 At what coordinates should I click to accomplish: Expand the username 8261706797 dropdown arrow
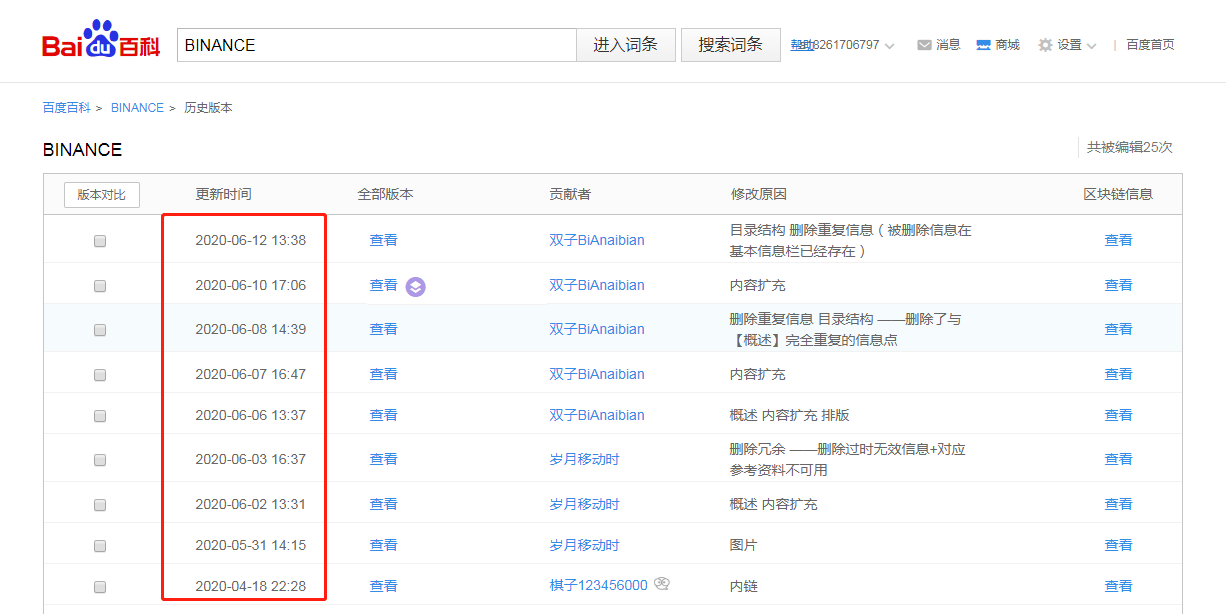click(x=890, y=46)
